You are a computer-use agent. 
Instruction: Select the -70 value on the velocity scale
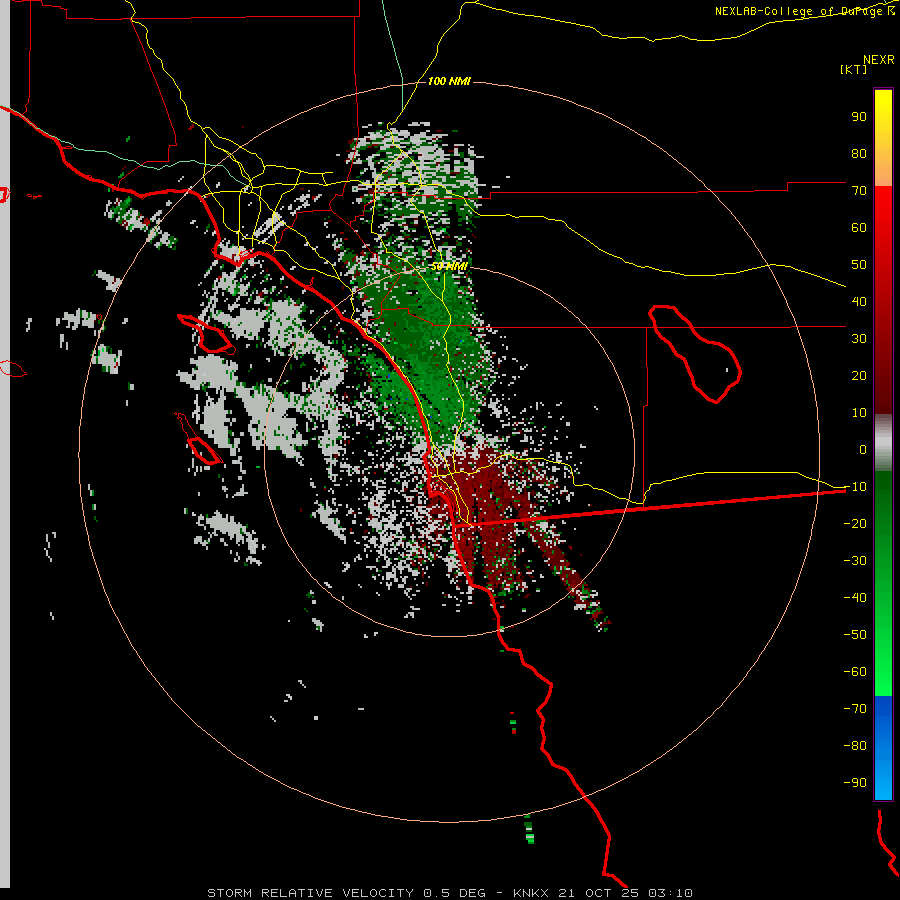[x=855, y=709]
